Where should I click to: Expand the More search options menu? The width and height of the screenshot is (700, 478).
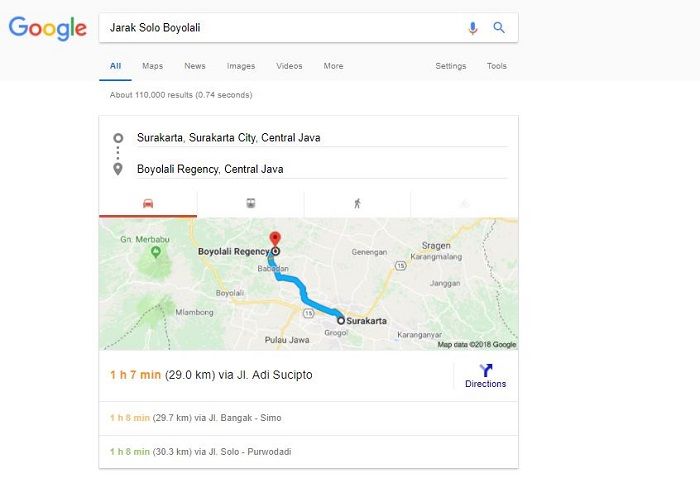(333, 66)
